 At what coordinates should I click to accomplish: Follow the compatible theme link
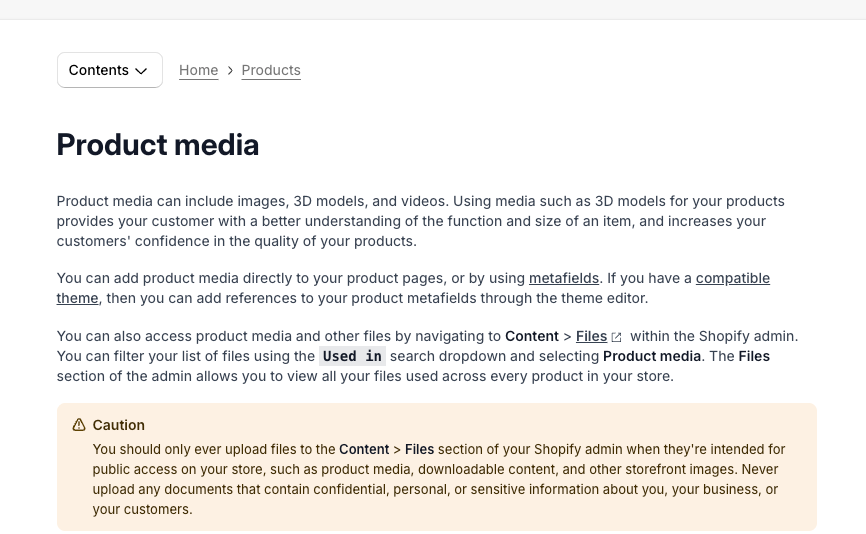click(732, 278)
